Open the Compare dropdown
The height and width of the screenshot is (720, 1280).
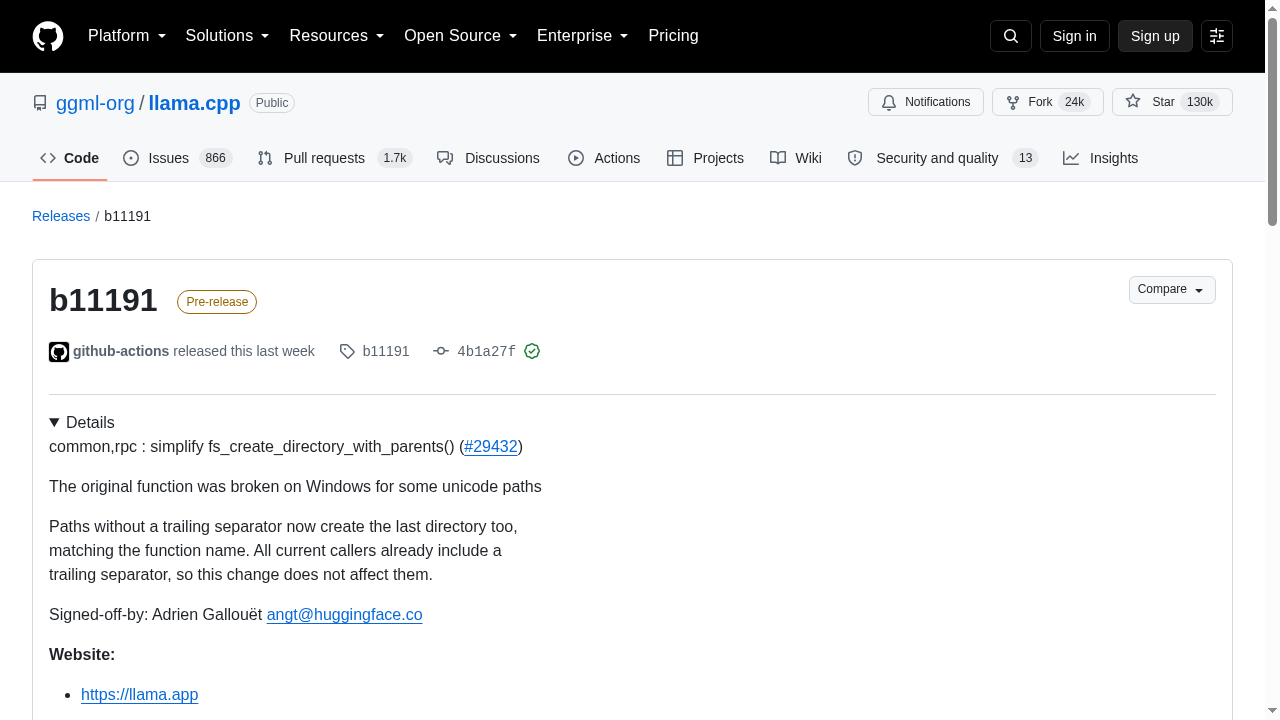coord(1172,290)
